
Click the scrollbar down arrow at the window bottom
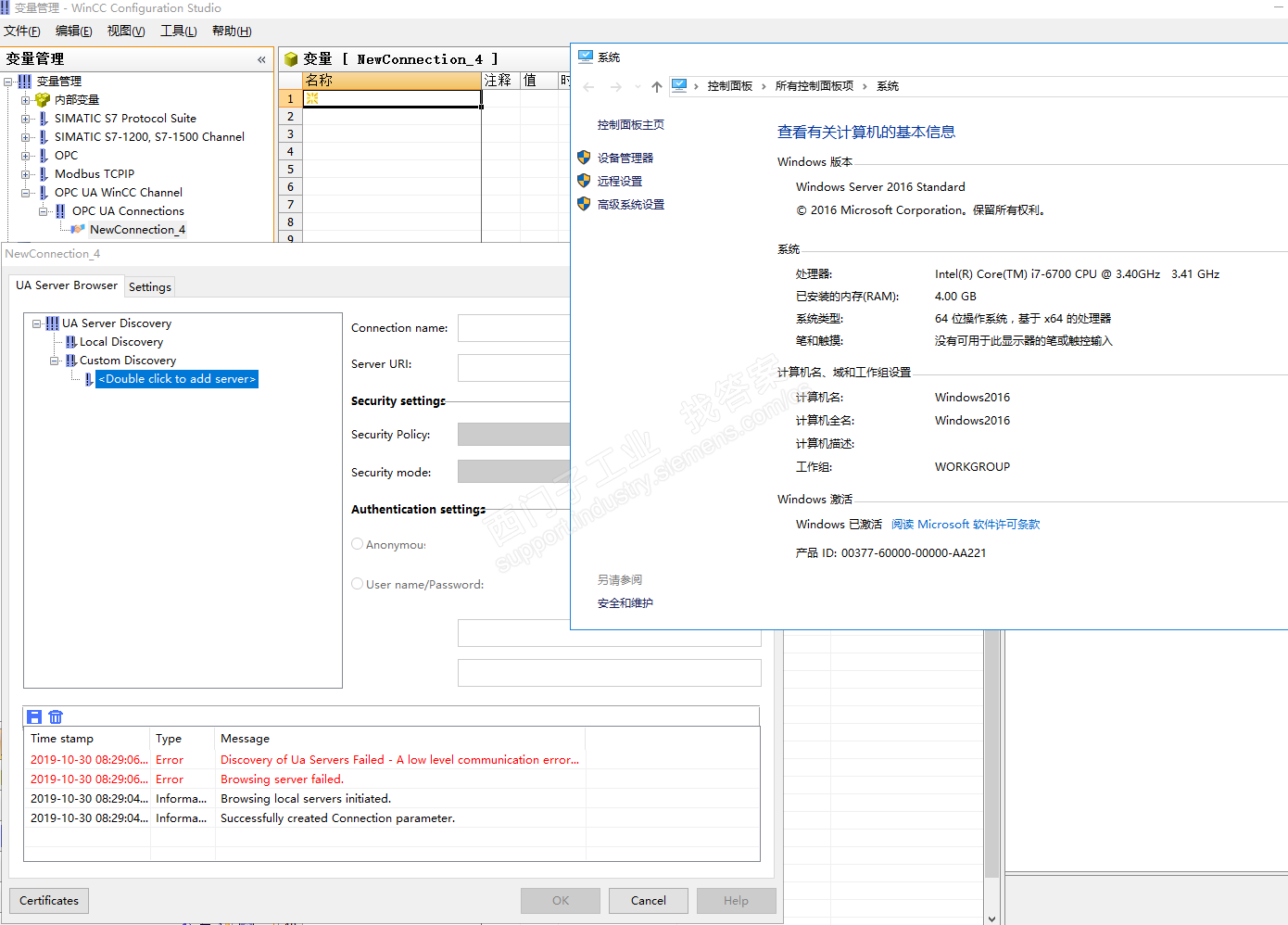(991, 919)
